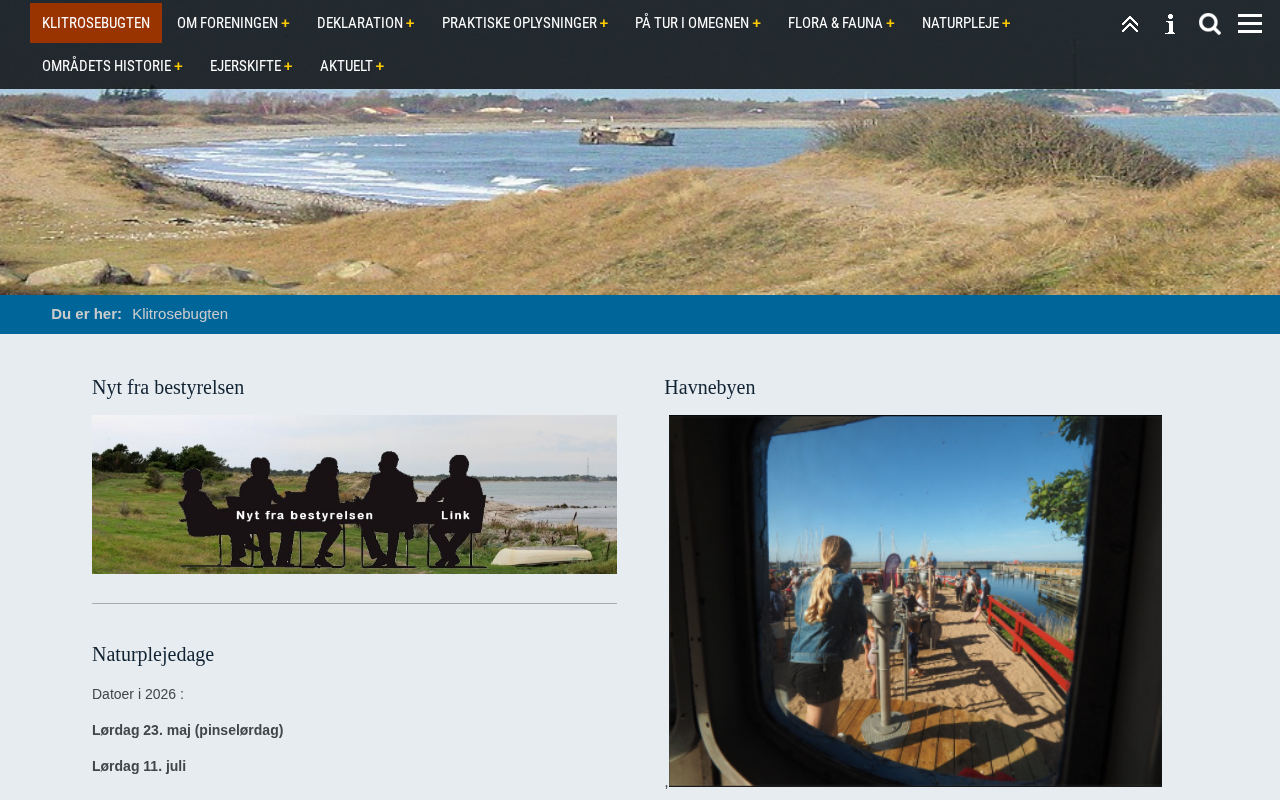
Task: Expand the plus next to Flora & Fauna
Action: (x=890, y=23)
